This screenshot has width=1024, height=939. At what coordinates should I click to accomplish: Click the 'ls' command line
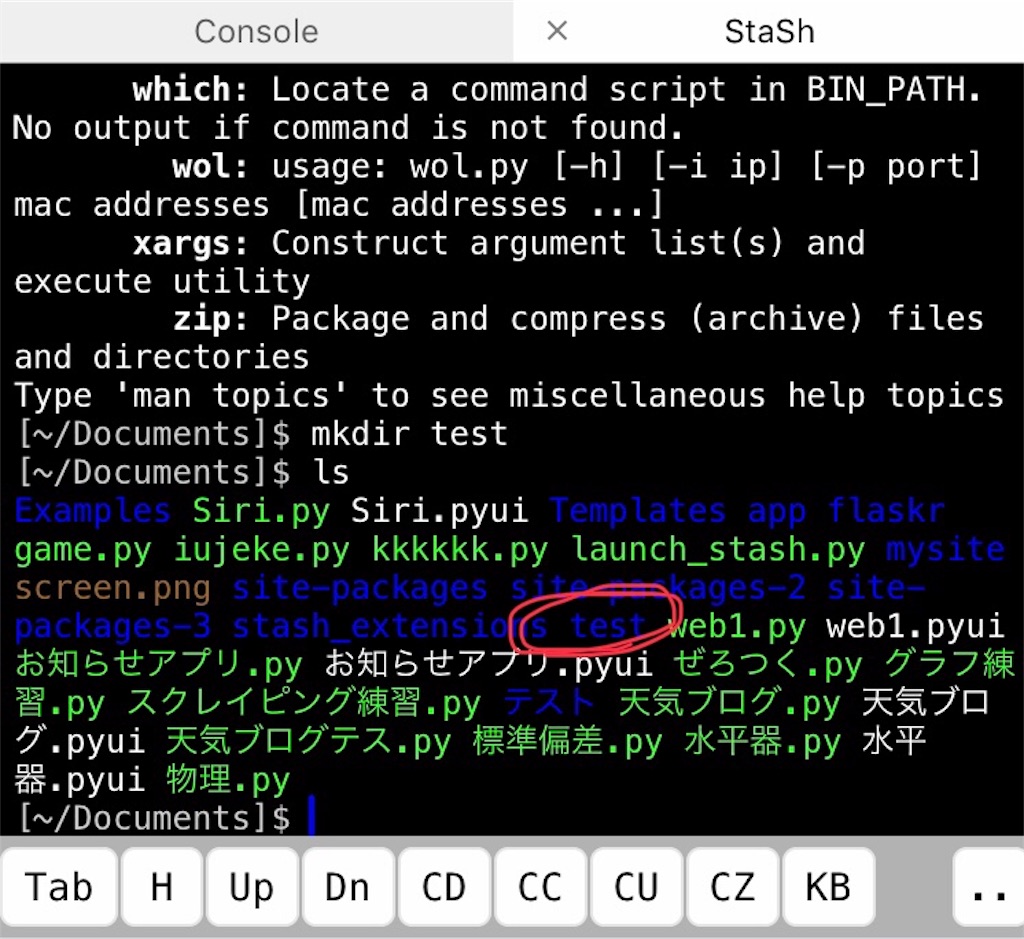[x=183, y=472]
